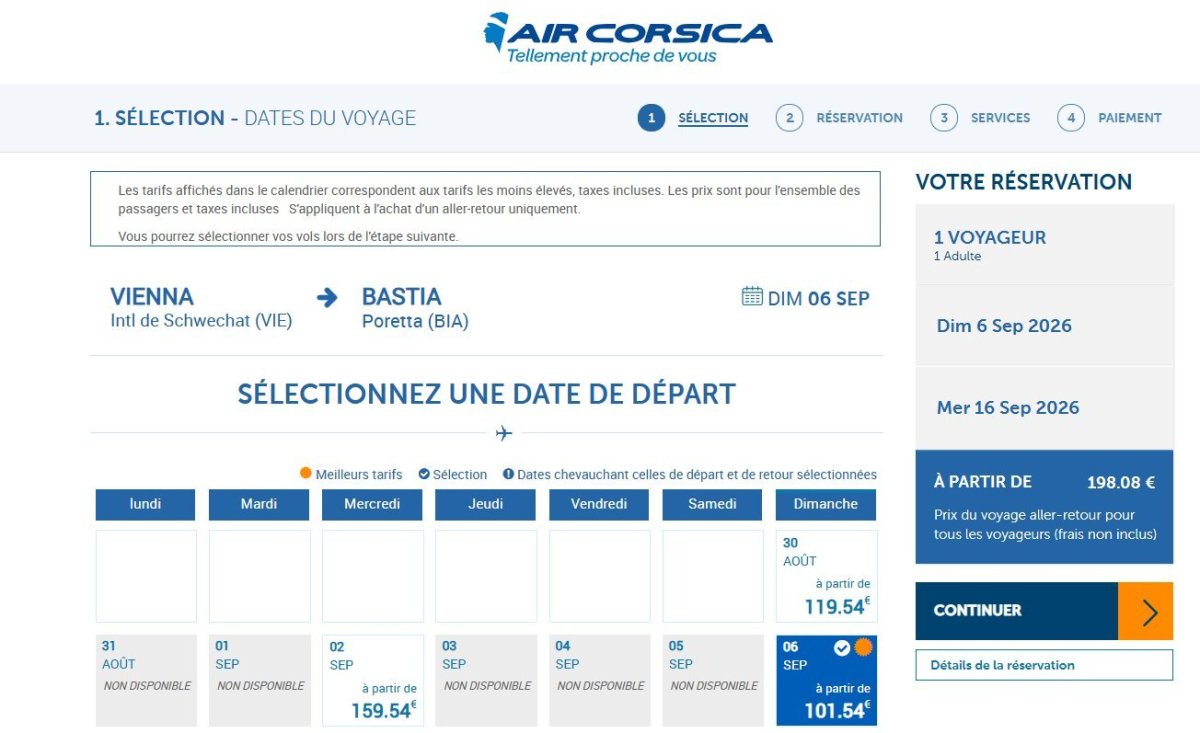Screen dimensions: 1200x733
Task: Click step 4 circle for Paiement
Action: point(1070,118)
